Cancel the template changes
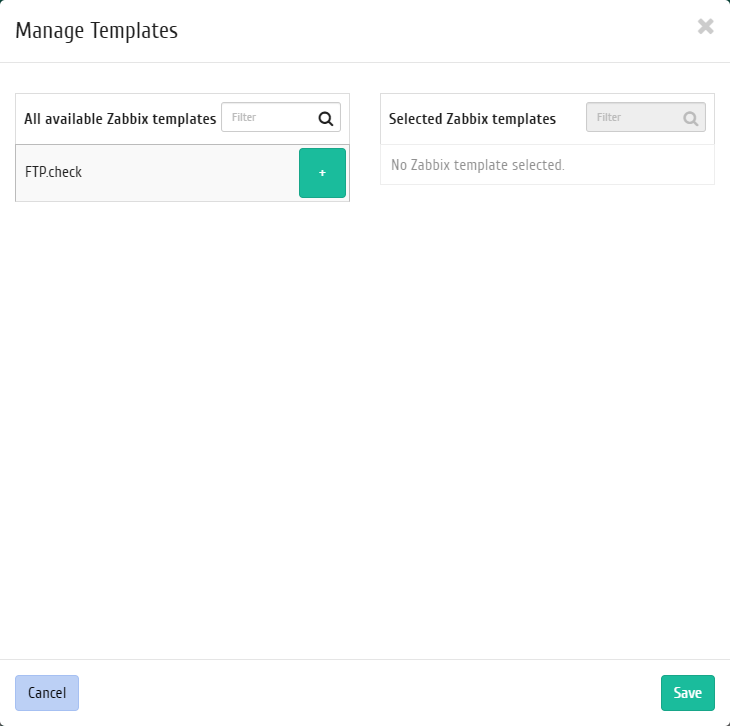730x726 pixels. click(x=47, y=693)
